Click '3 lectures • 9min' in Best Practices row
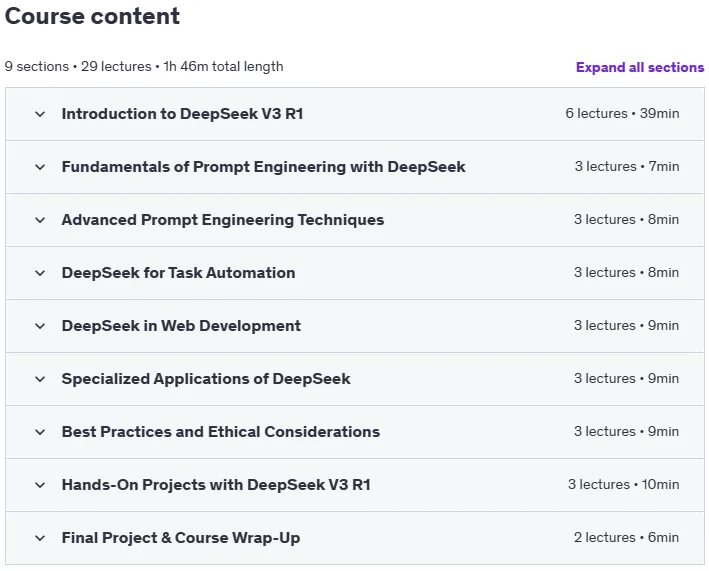Image resolution: width=709 pixels, height=571 pixels. click(x=626, y=431)
